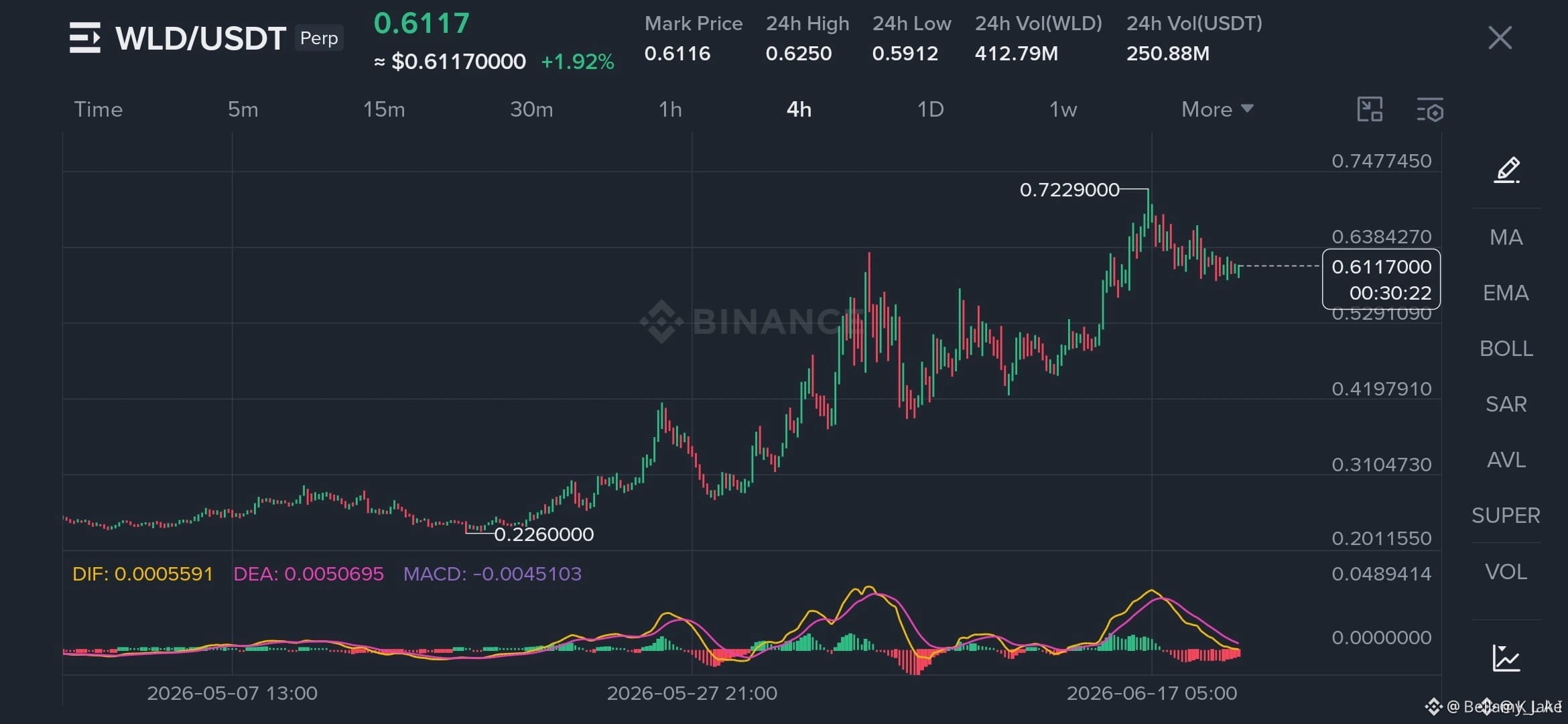
Task: Toggle the EMA indicator
Action: (1506, 293)
